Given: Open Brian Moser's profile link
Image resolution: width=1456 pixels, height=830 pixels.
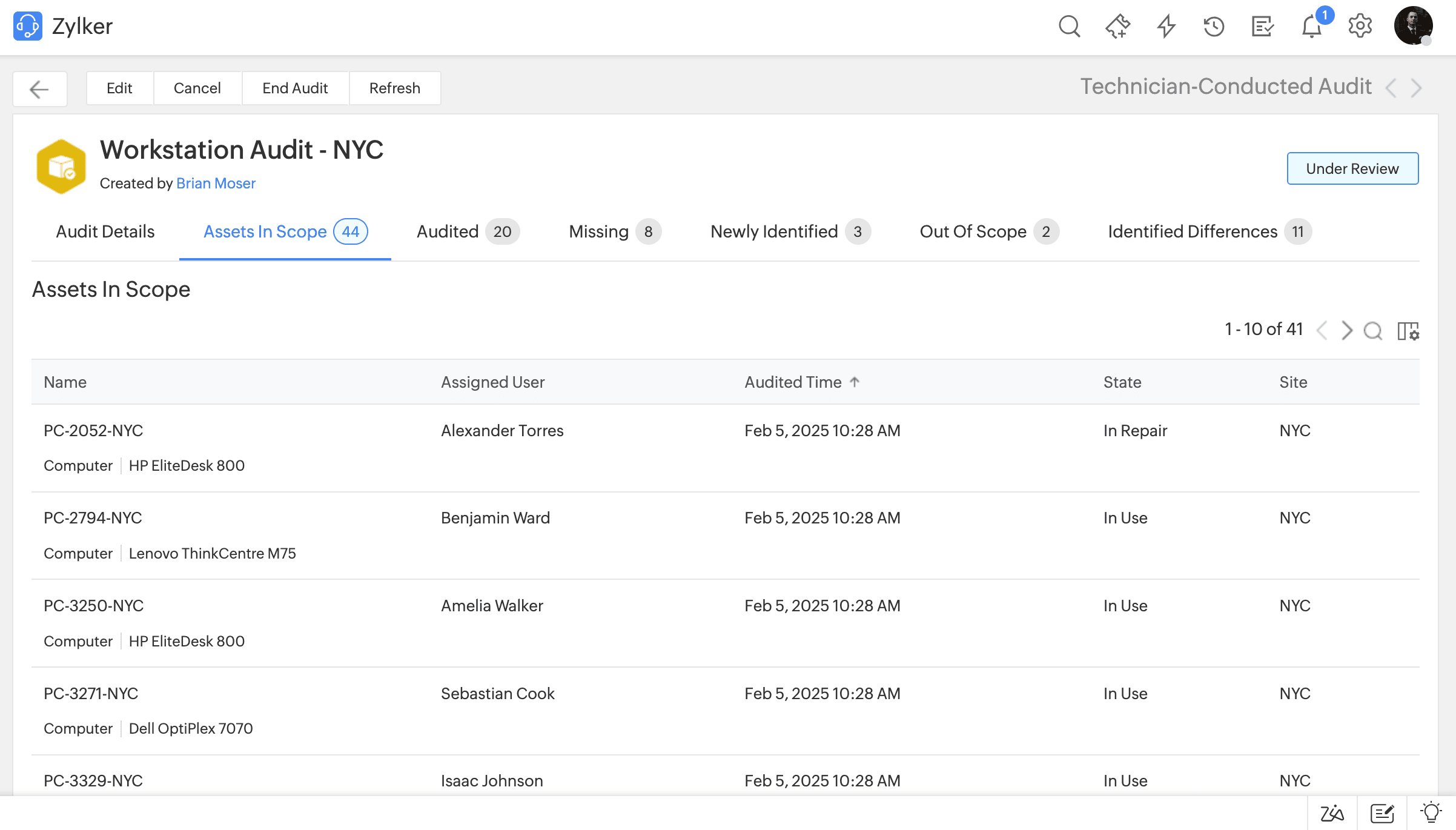Looking at the screenshot, I should tap(216, 183).
